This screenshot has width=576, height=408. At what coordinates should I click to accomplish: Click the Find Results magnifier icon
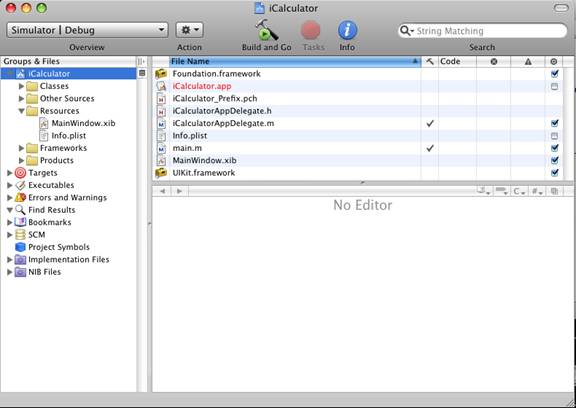[20, 210]
